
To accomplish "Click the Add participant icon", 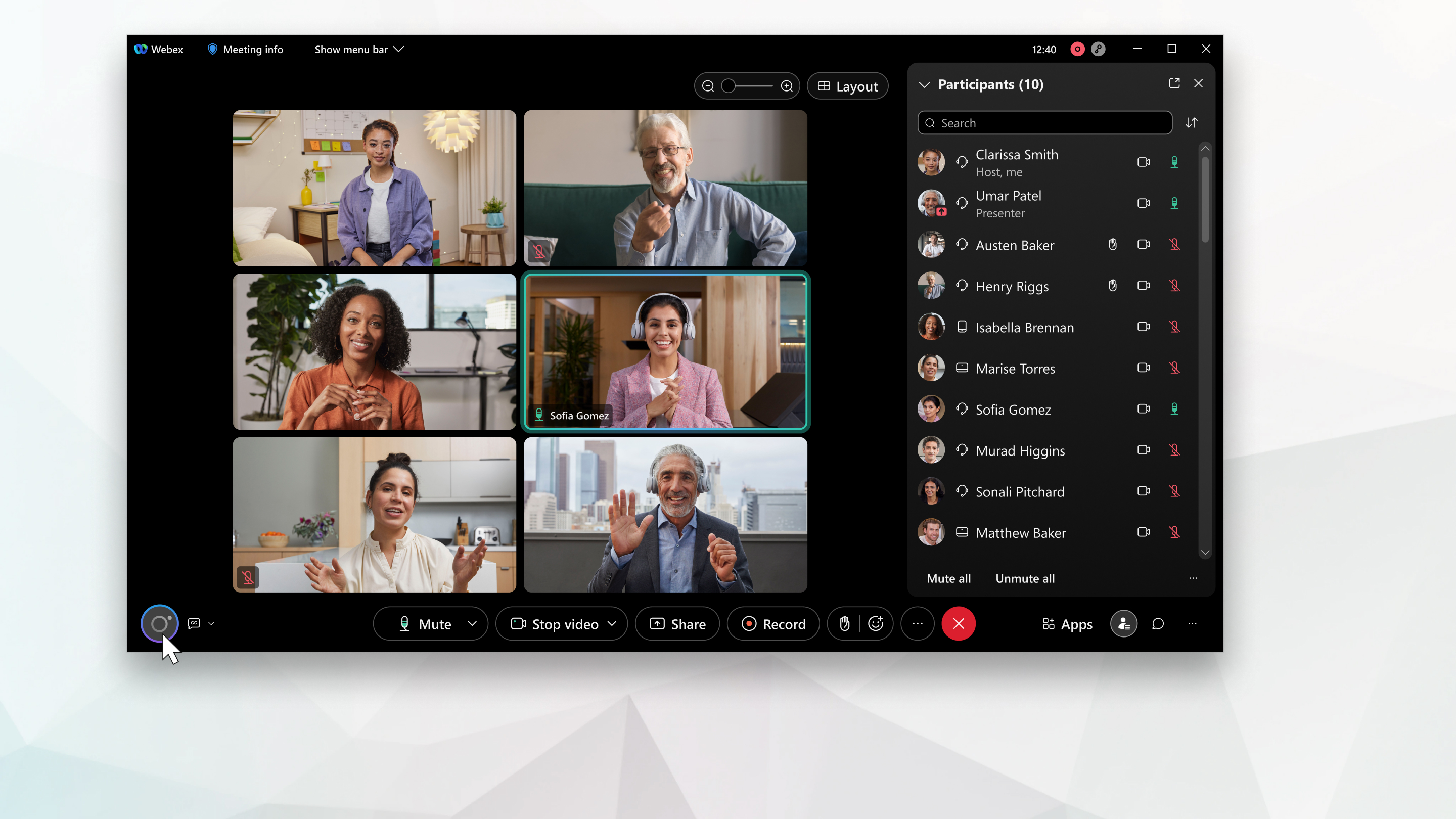I will coord(1123,623).
